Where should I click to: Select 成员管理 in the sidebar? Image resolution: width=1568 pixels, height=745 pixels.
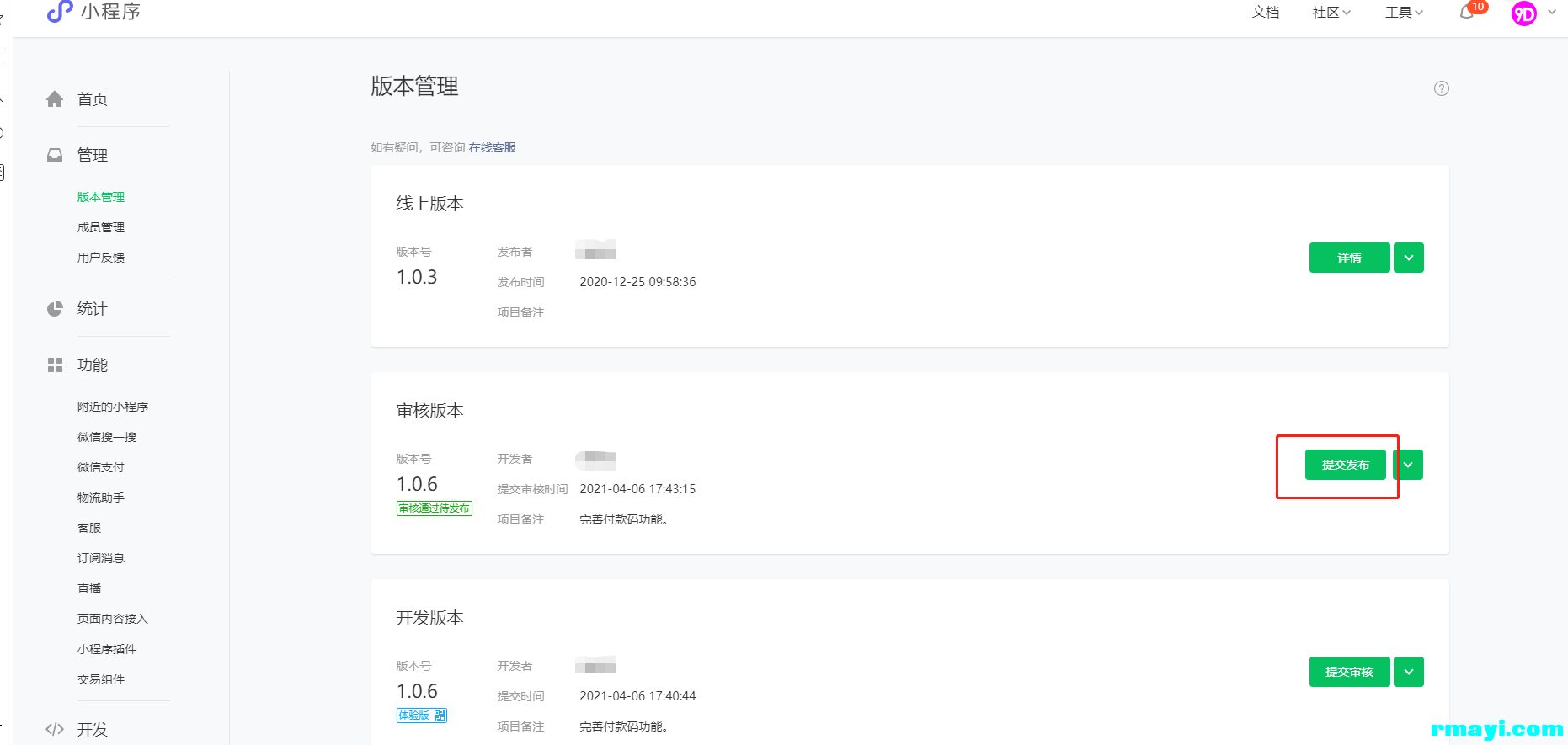pyautogui.click(x=101, y=227)
